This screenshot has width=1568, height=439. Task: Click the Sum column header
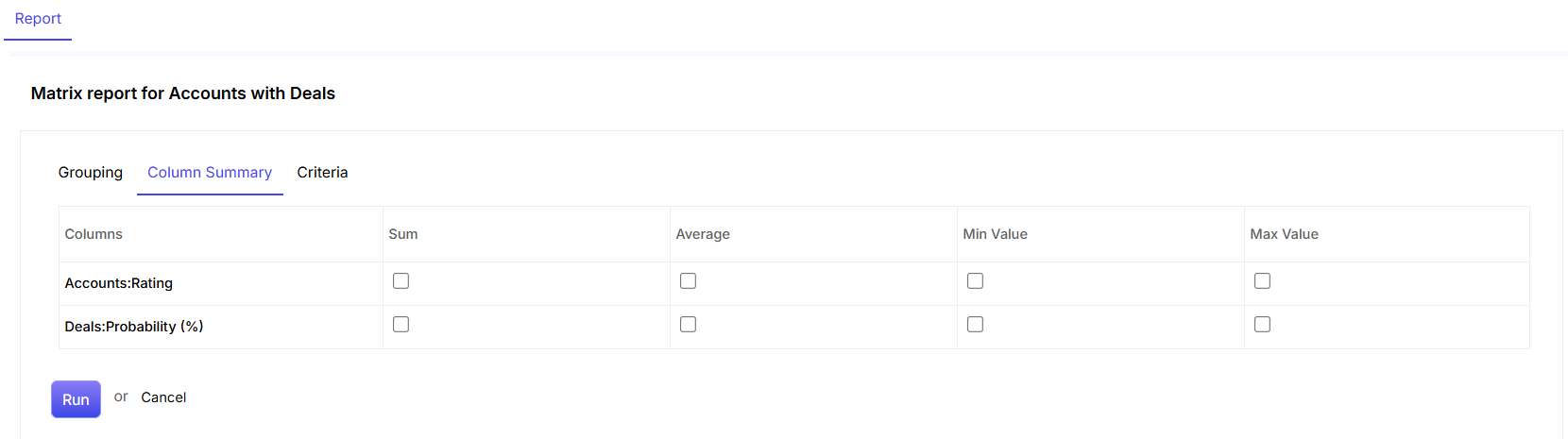(x=403, y=234)
